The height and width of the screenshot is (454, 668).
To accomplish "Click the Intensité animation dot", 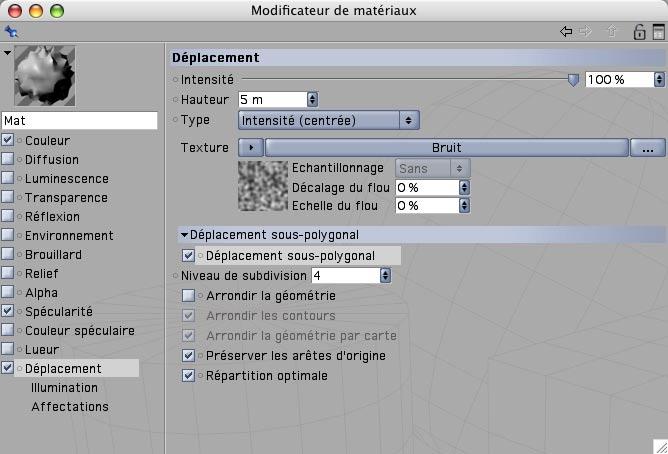I will (176, 80).
